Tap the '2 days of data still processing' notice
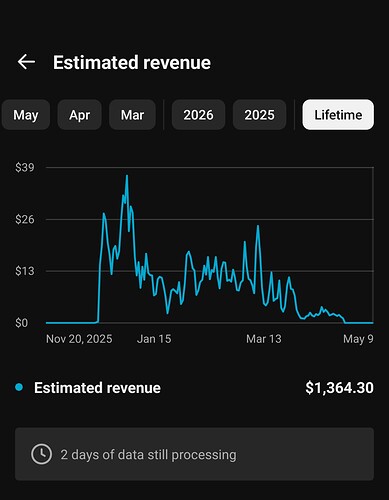The width and height of the screenshot is (389, 500). point(194,454)
